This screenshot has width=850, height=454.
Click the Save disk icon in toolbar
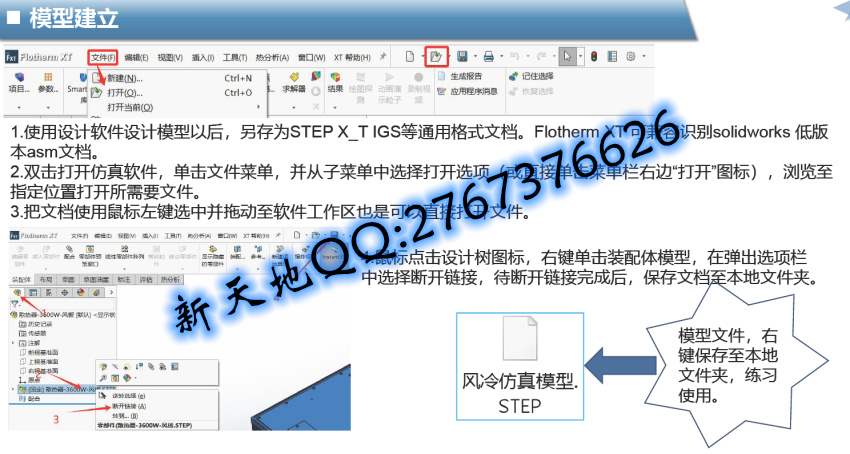[462, 57]
